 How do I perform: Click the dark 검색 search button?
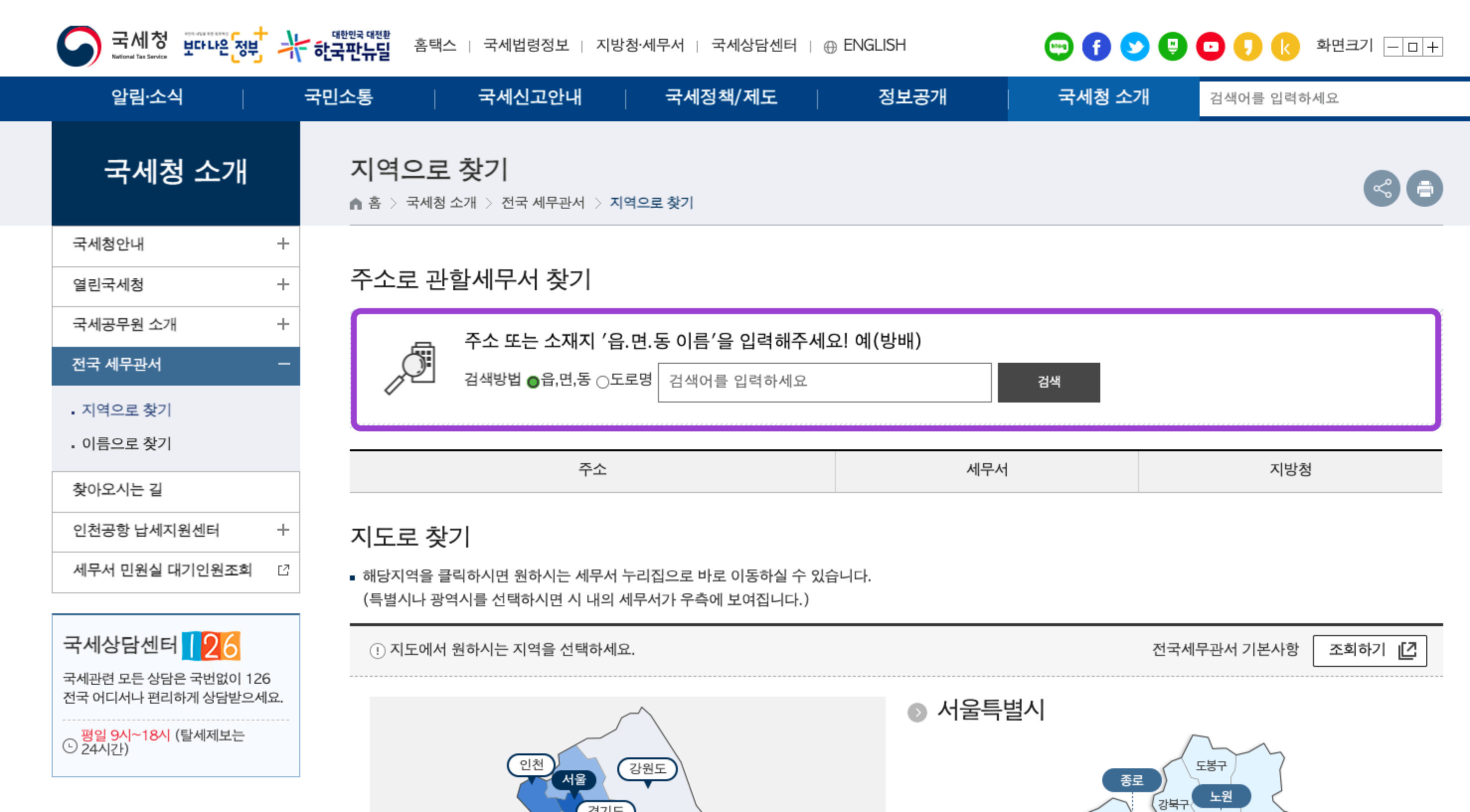point(1048,382)
